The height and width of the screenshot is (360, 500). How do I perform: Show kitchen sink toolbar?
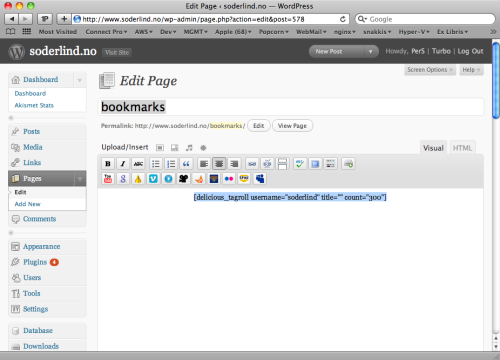(x=330, y=164)
